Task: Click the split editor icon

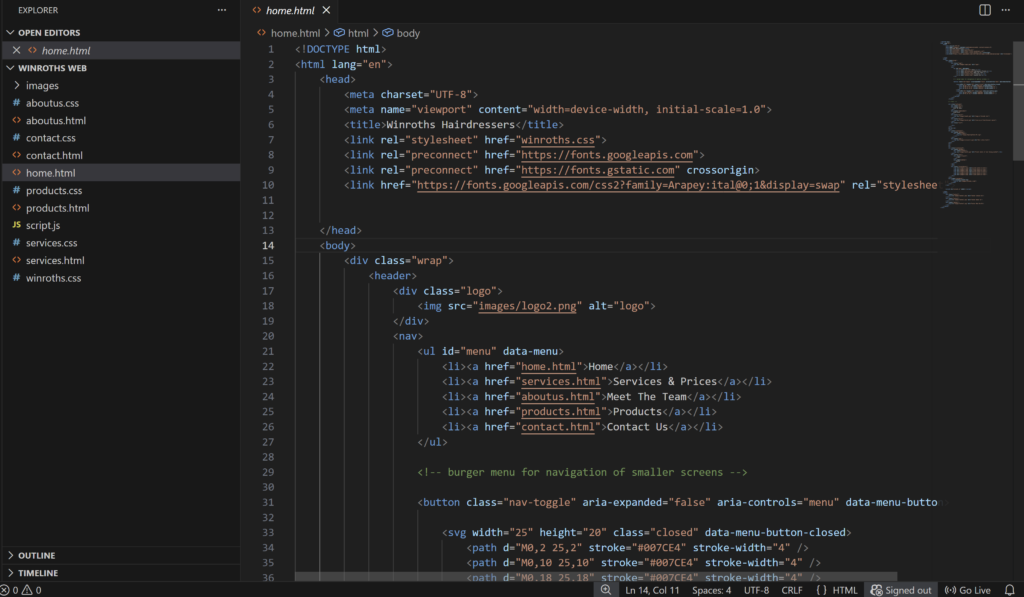Action: pyautogui.click(x=985, y=10)
